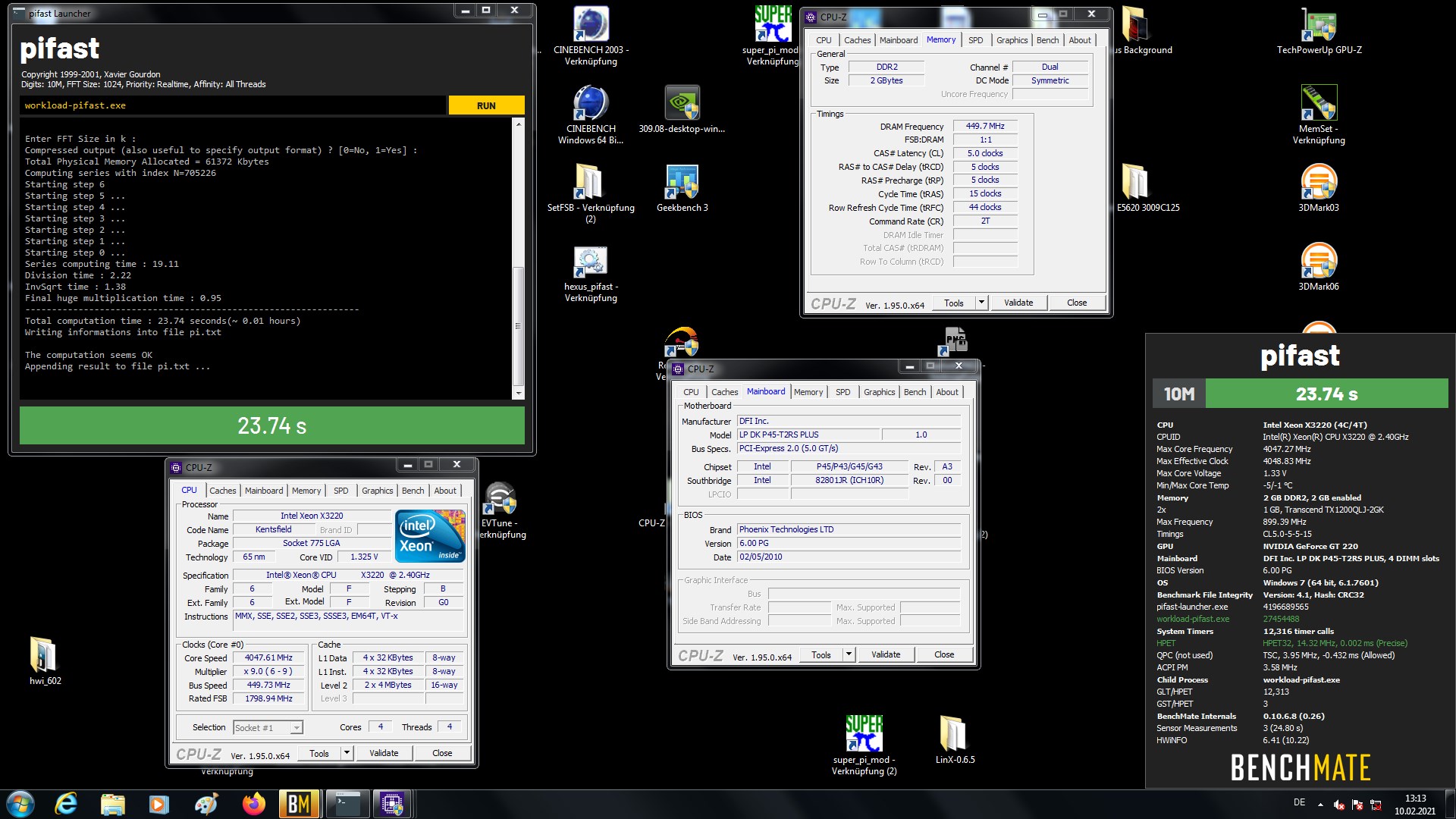This screenshot has height=819, width=1456.
Task: Open SPD tab in CPU-Z memory window
Action: [975, 40]
